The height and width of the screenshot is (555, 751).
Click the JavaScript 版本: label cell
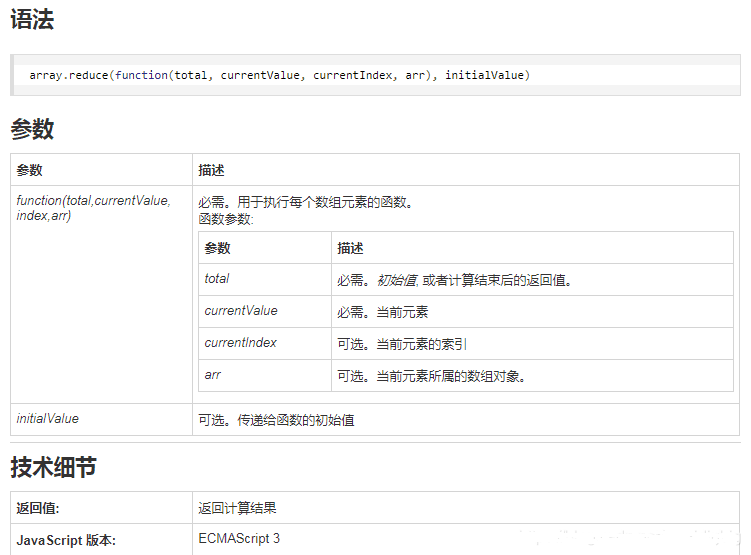pyautogui.click(x=102, y=540)
